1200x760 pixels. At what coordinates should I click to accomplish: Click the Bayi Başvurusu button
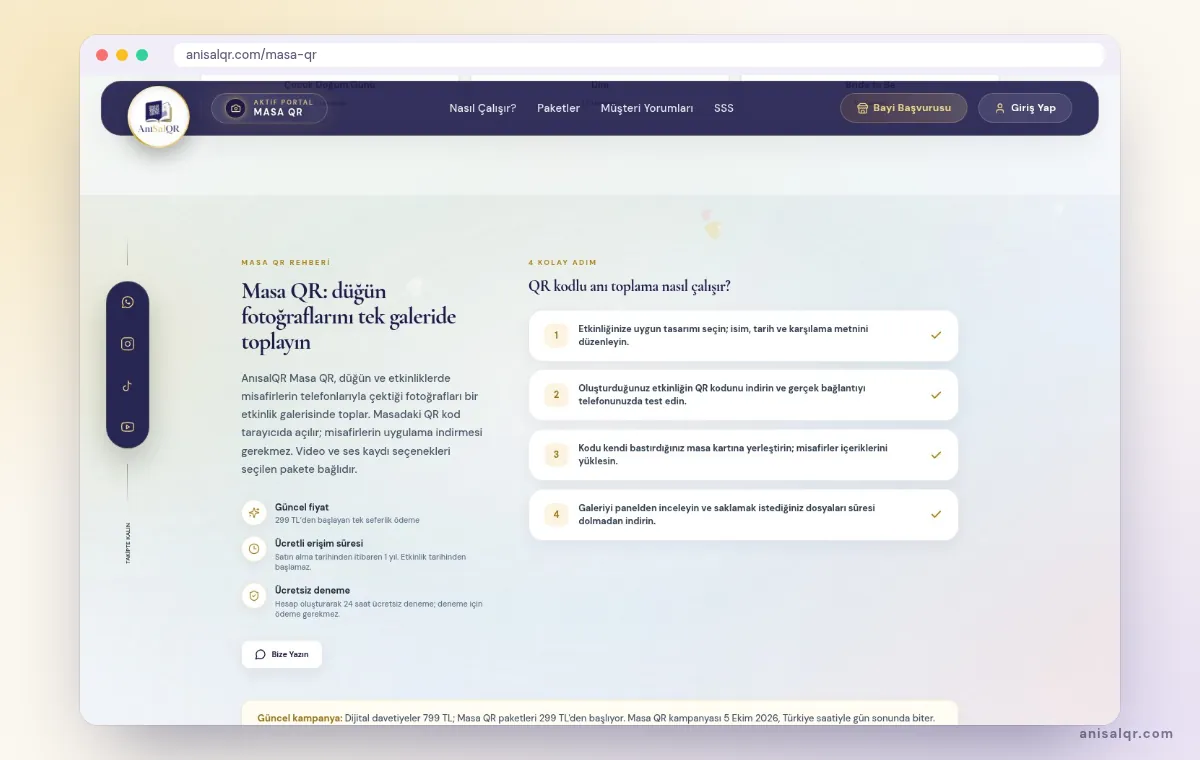904,108
